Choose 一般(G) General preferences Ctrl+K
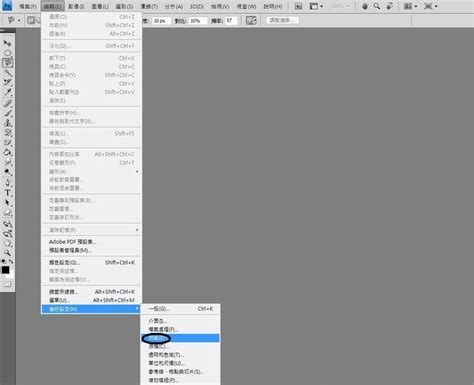This screenshot has height=385, width=474. (180, 309)
